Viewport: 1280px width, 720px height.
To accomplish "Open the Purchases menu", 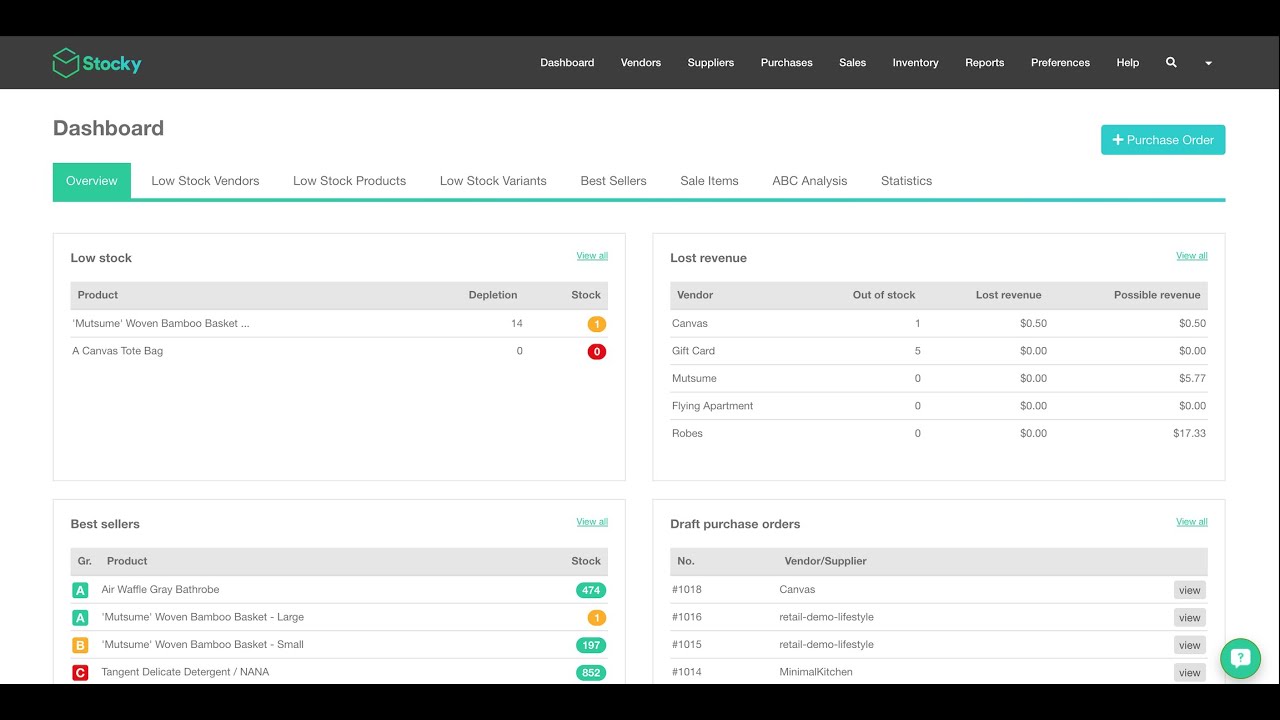I will [x=787, y=63].
